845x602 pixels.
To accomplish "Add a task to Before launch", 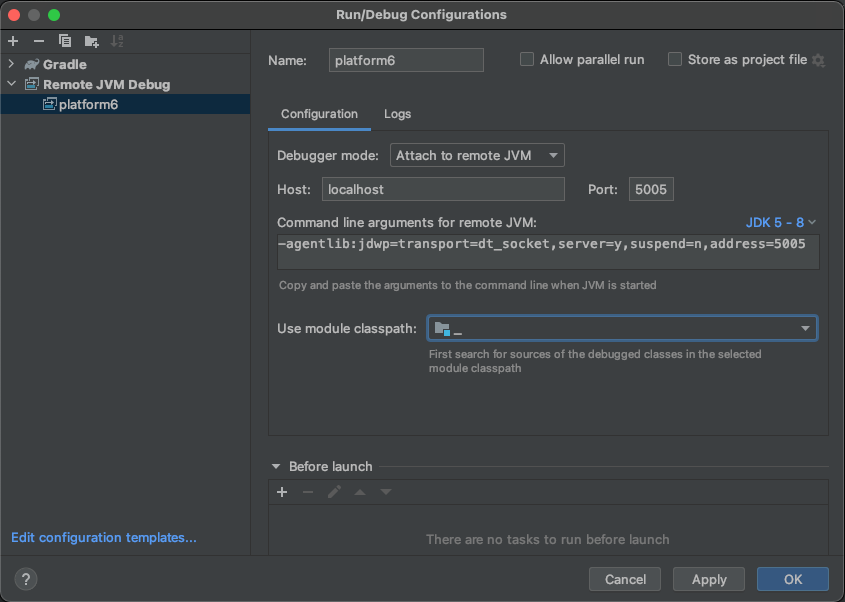I will [x=281, y=491].
